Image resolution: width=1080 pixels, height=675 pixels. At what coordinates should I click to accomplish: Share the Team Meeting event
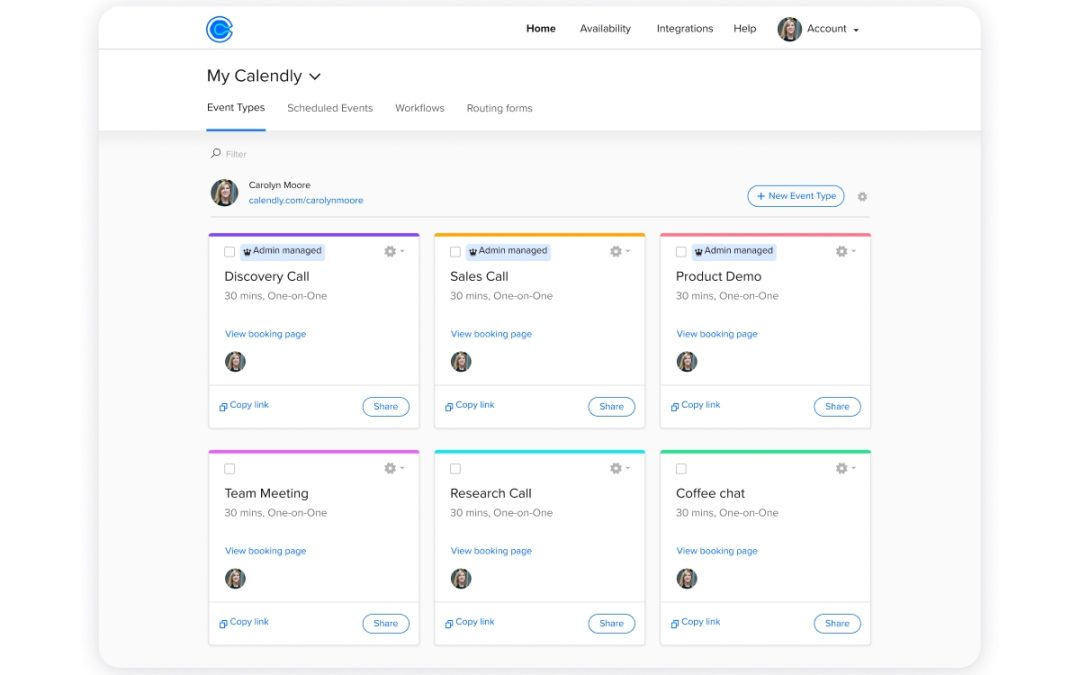tap(386, 623)
